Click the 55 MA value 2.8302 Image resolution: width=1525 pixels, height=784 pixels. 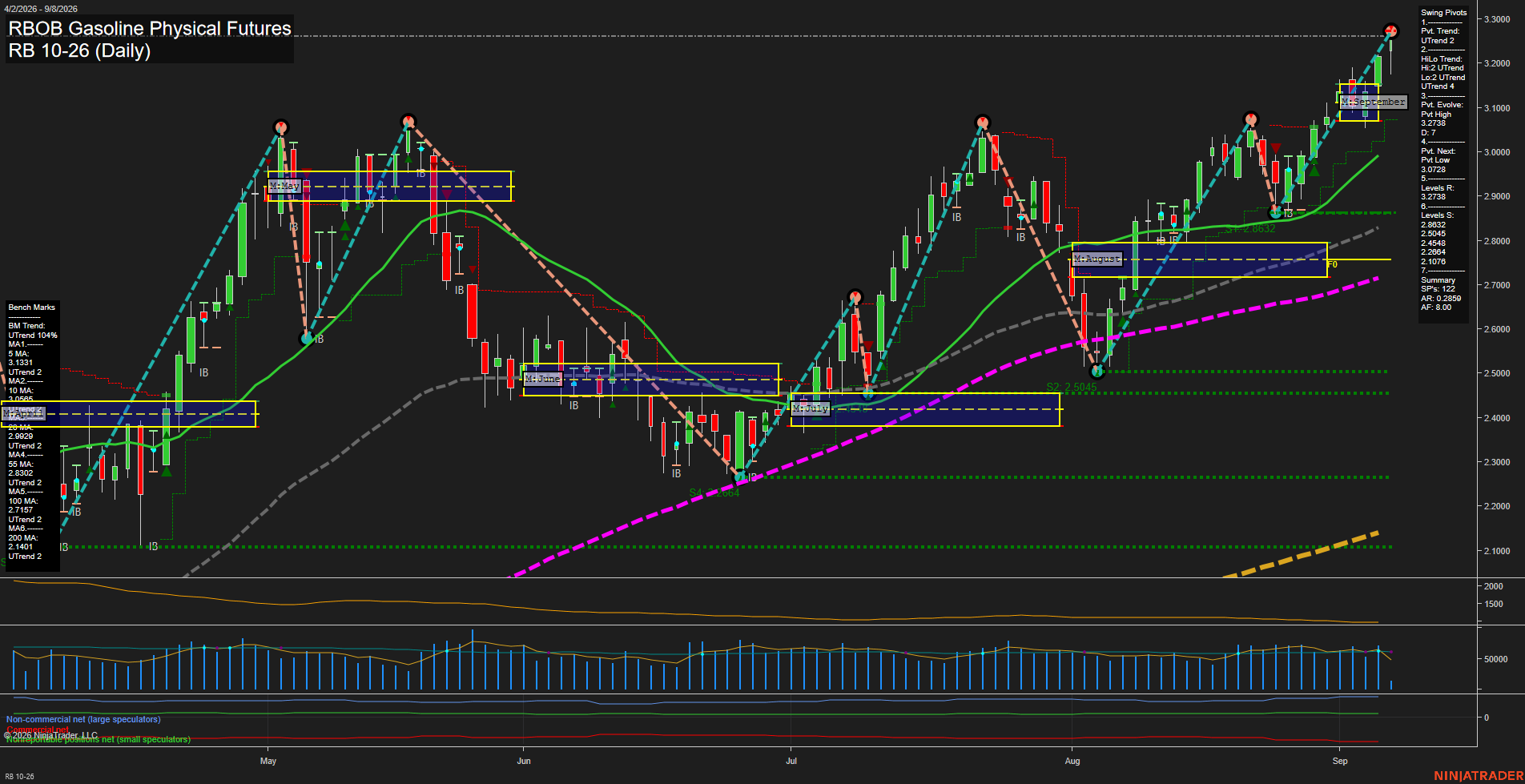coord(21,473)
